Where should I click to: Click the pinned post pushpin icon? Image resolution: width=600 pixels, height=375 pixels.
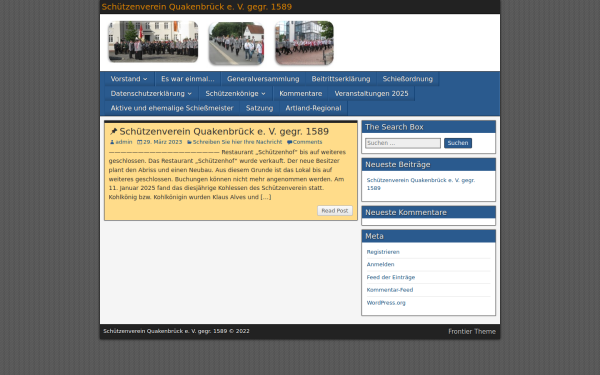point(113,132)
